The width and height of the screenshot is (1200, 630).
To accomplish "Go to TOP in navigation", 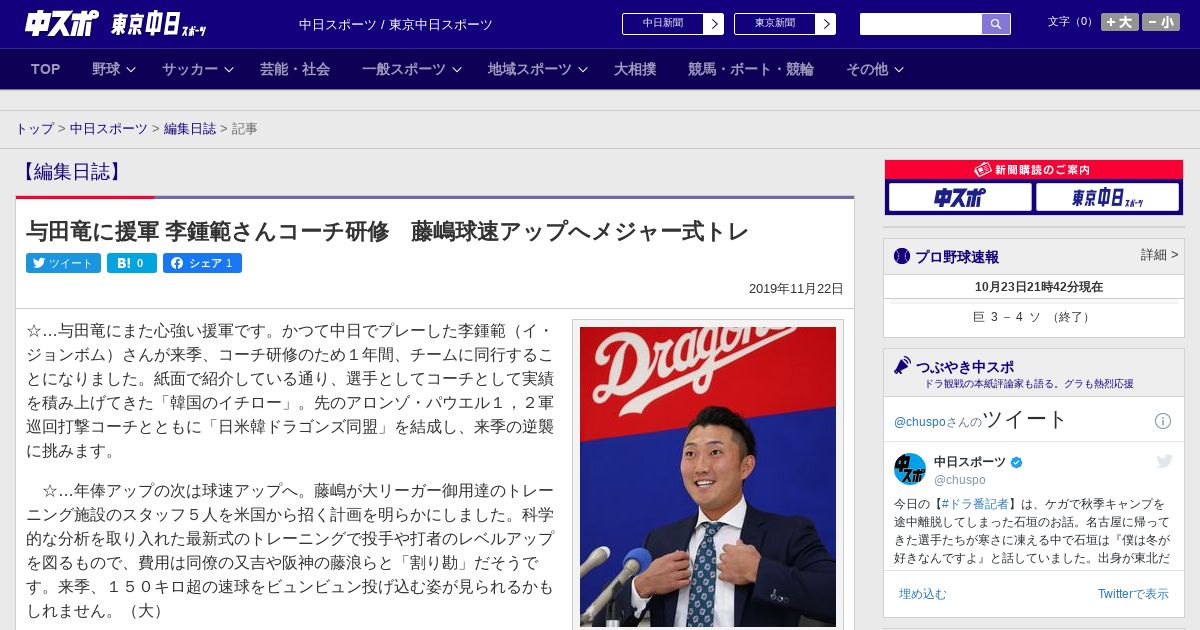I will point(46,69).
